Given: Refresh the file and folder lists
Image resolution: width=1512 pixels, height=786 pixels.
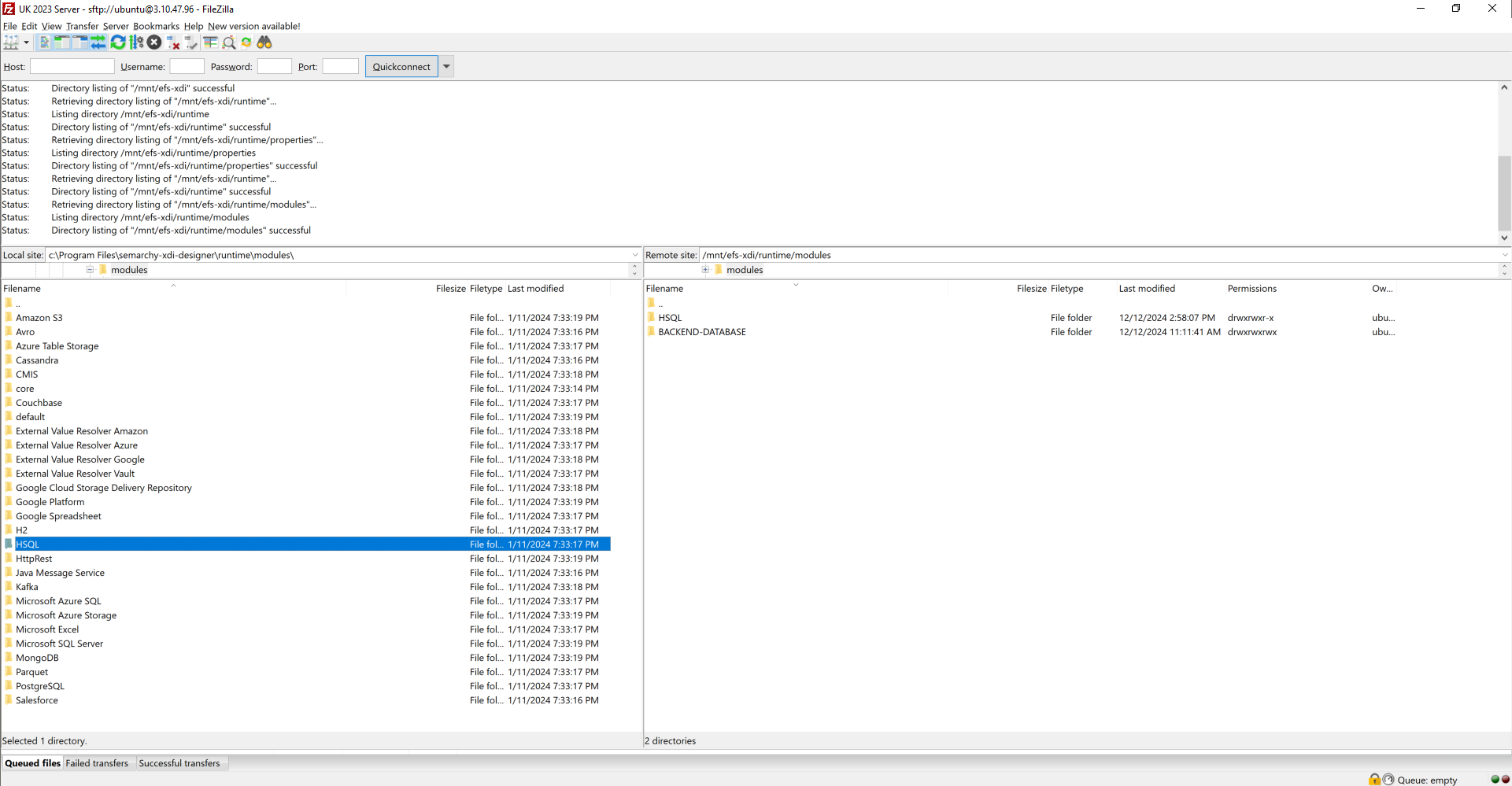Looking at the screenshot, I should pyautogui.click(x=118, y=42).
